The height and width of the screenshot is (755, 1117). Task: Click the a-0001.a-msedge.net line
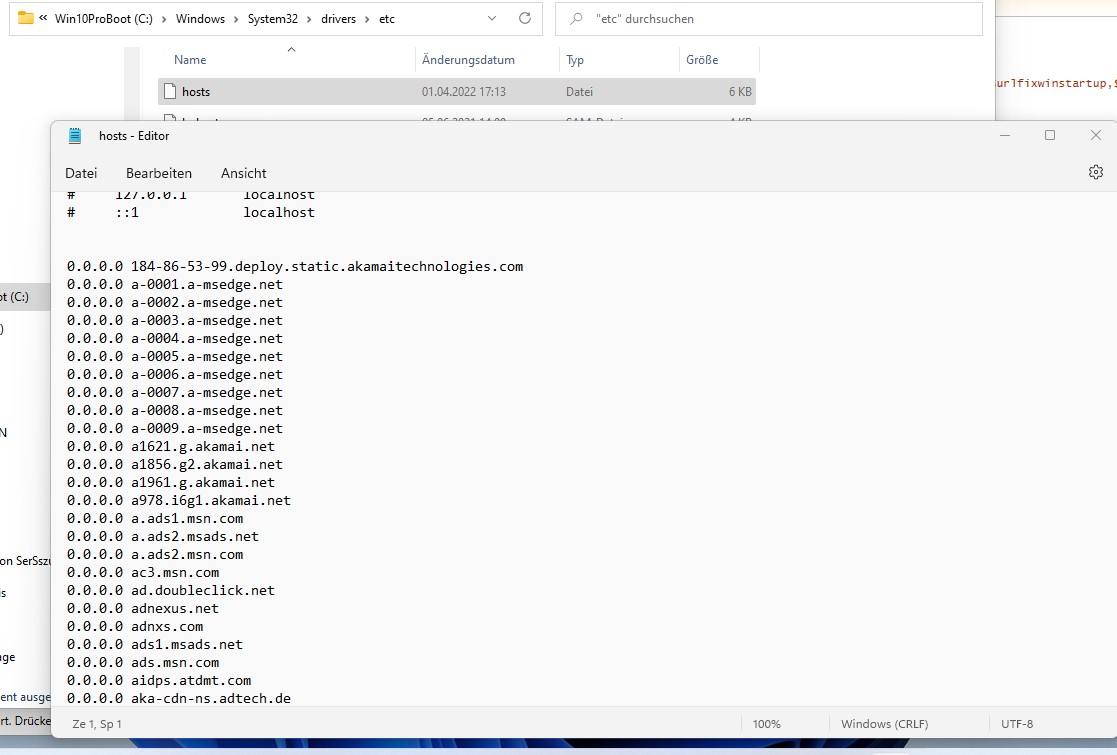[175, 284]
